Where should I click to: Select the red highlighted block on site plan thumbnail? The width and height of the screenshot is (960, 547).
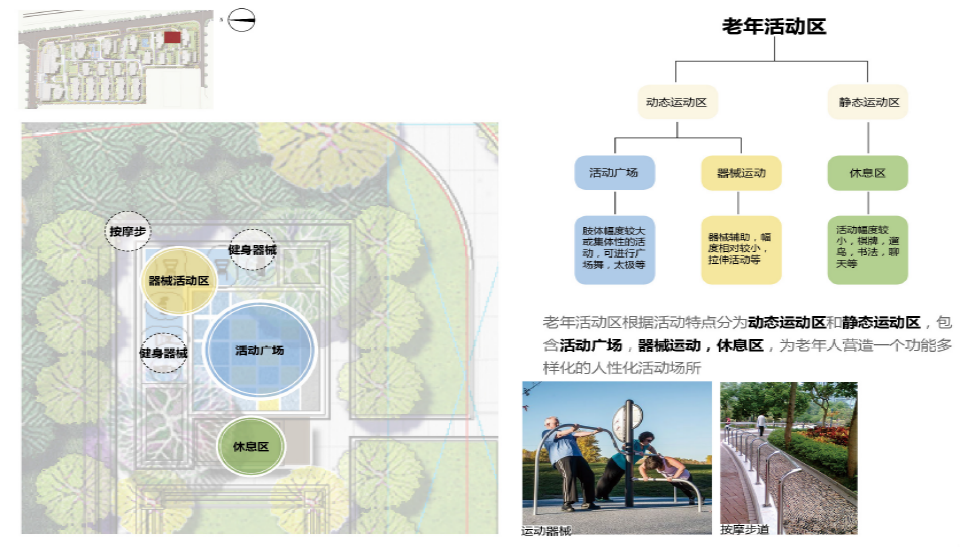pos(172,37)
